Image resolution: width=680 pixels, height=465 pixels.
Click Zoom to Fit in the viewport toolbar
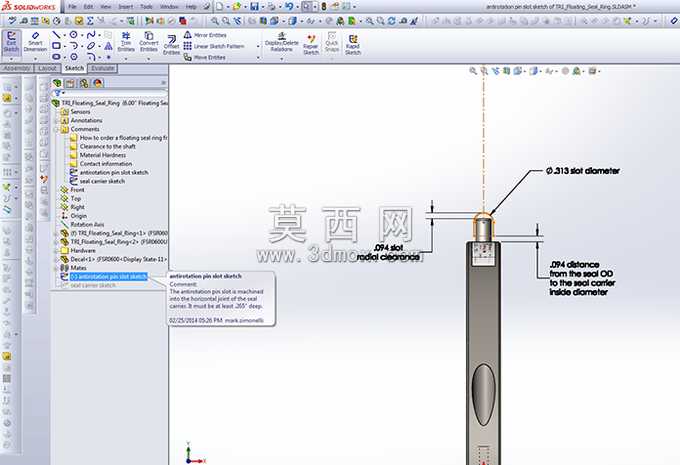click(x=474, y=71)
